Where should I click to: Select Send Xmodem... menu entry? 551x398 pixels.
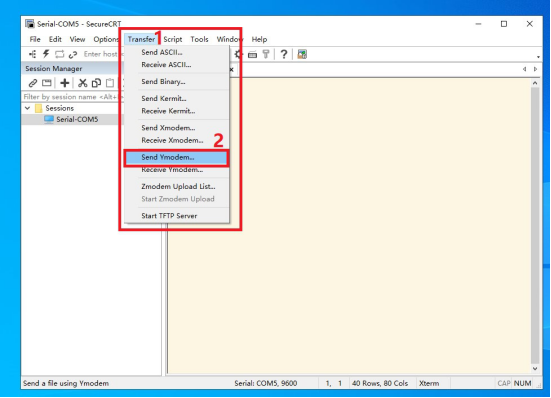(177, 128)
